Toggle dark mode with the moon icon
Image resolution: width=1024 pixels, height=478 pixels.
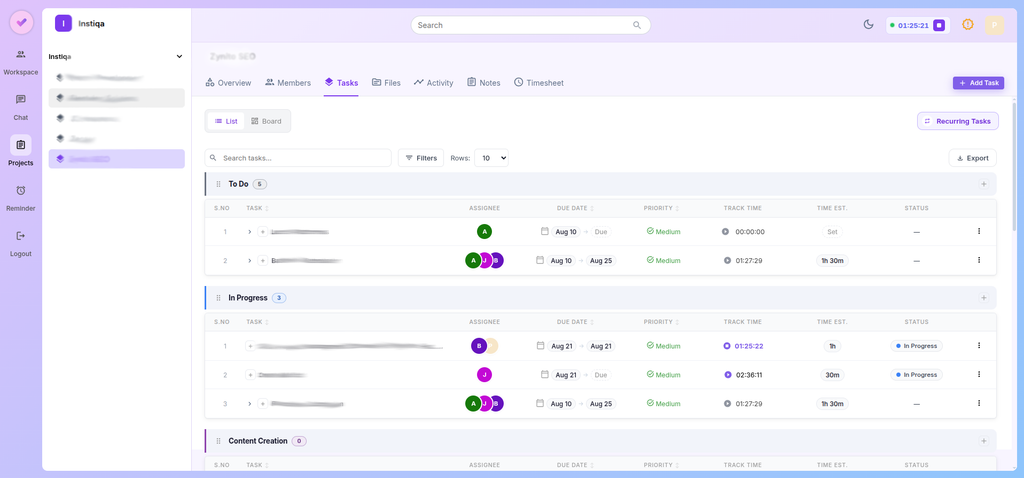click(x=869, y=25)
